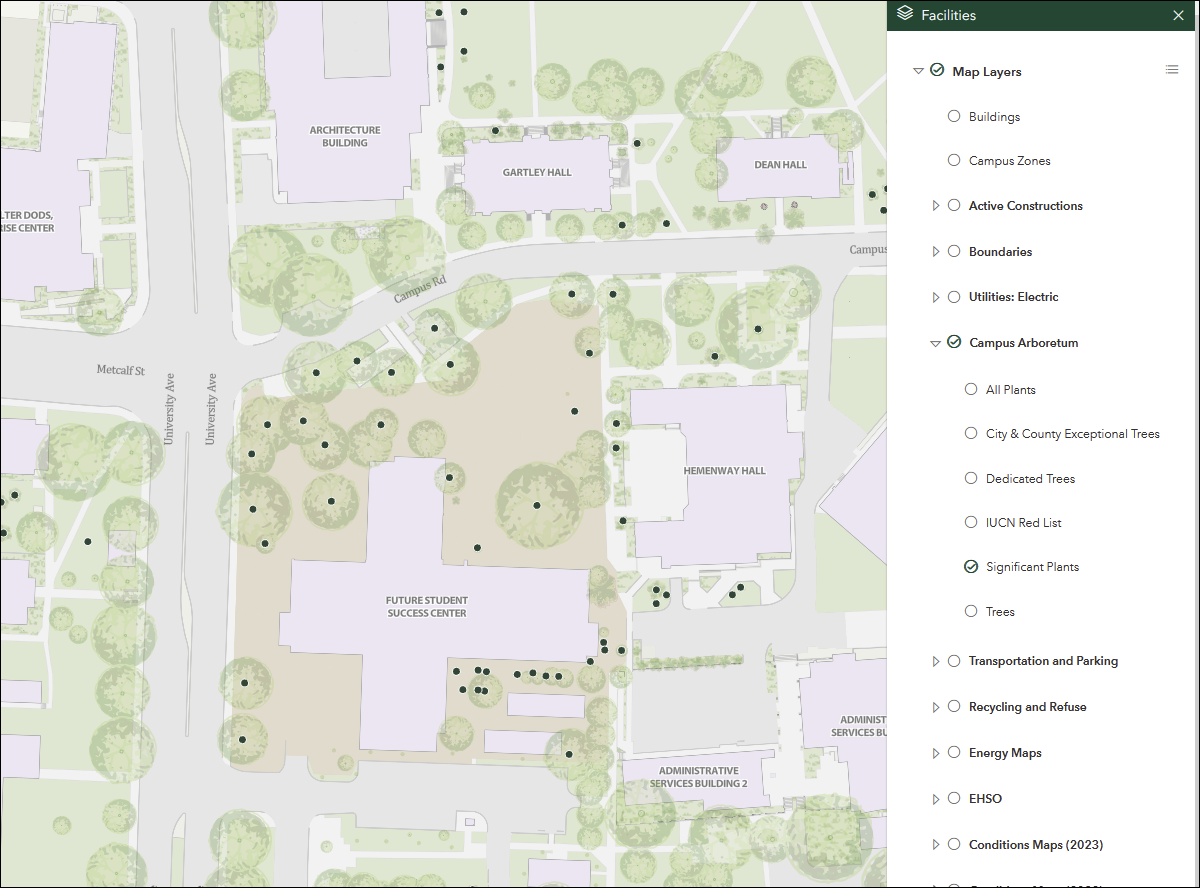Expand the Conditions Maps (2023) group
This screenshot has height=888, width=1200.
click(935, 844)
